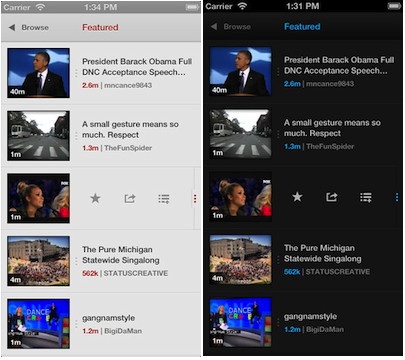Image resolution: width=405 pixels, height=360 pixels.
Task: Click the back arrow beside Browse in light theme
Action: point(12,28)
